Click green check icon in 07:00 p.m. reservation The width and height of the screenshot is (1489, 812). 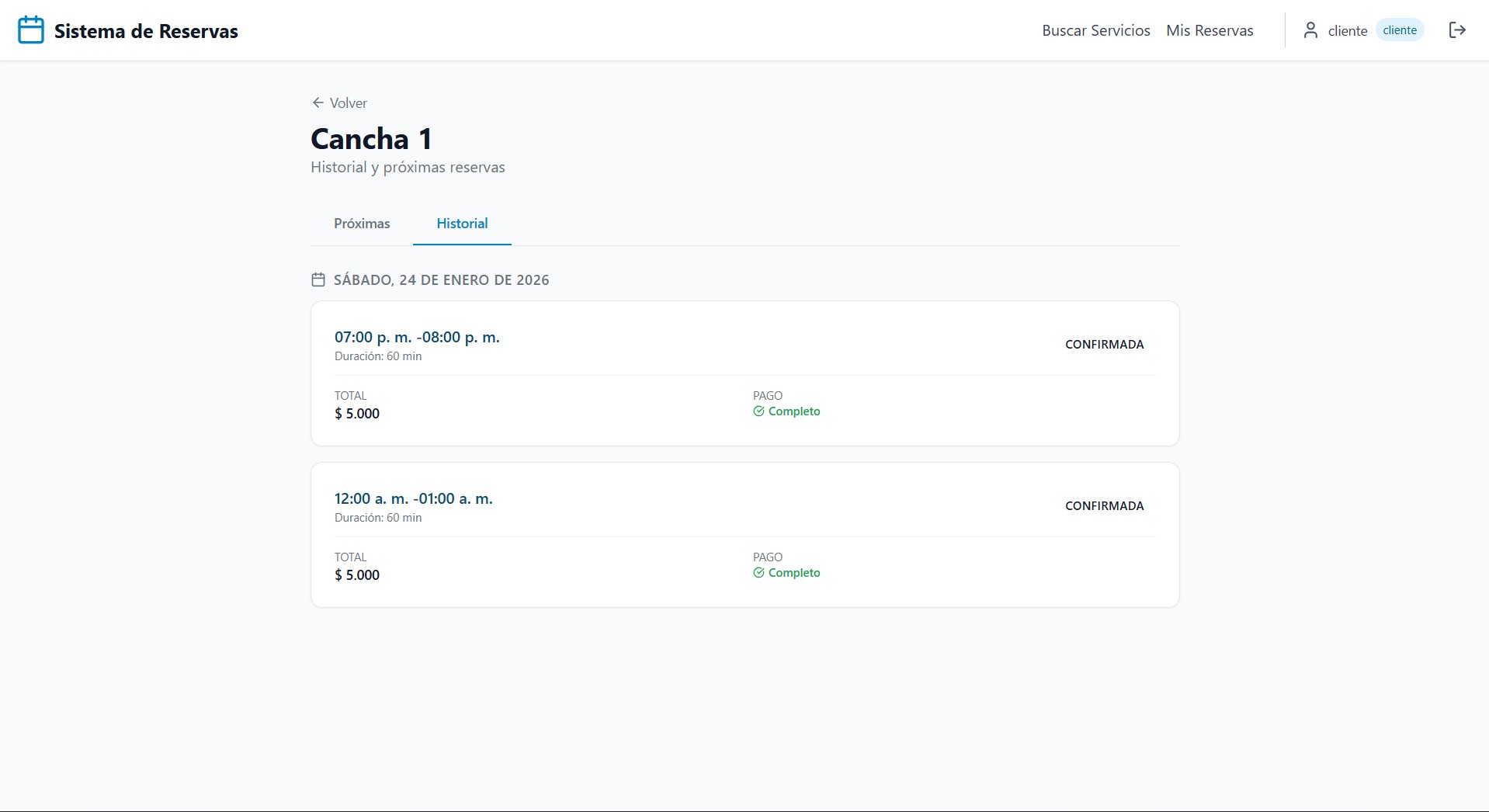click(x=758, y=411)
